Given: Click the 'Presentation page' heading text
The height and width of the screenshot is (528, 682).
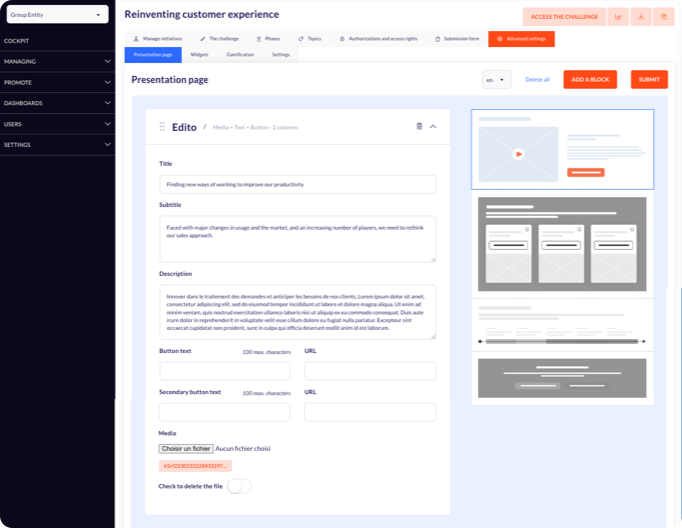Looking at the screenshot, I should click(170, 80).
